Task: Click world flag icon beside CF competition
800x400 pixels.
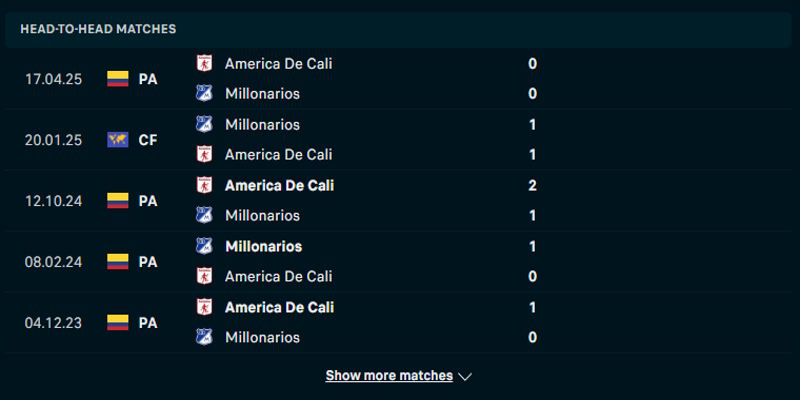Action: [x=118, y=140]
